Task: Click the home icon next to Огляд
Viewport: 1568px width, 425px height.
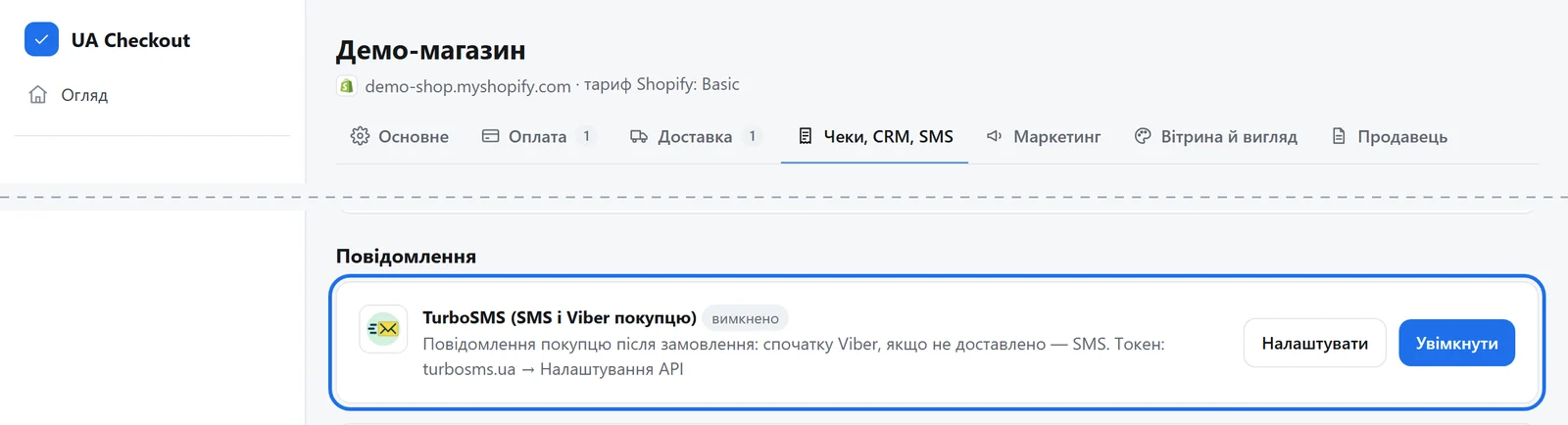Action: (38, 95)
